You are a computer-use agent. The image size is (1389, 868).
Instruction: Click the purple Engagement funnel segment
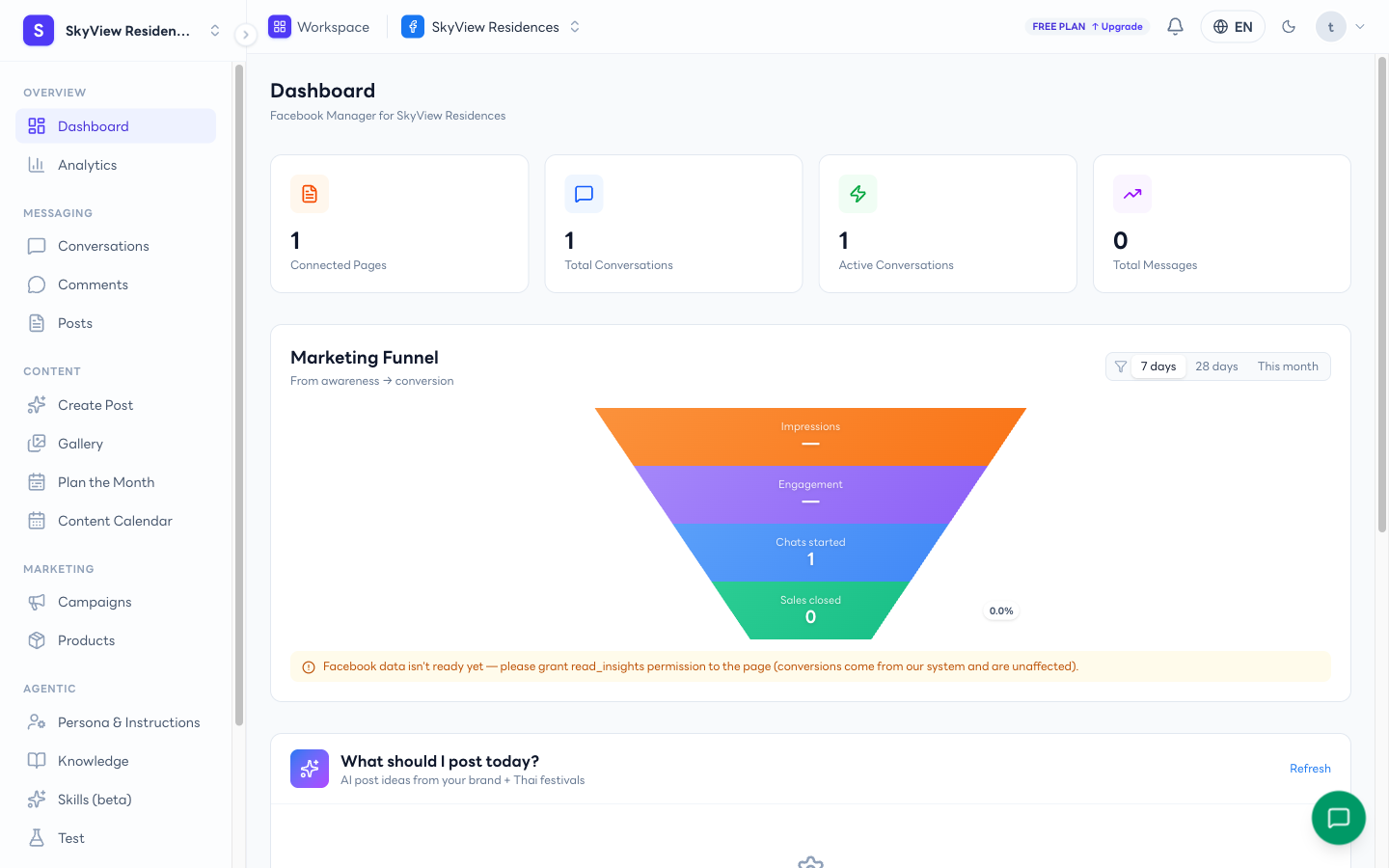click(x=810, y=495)
